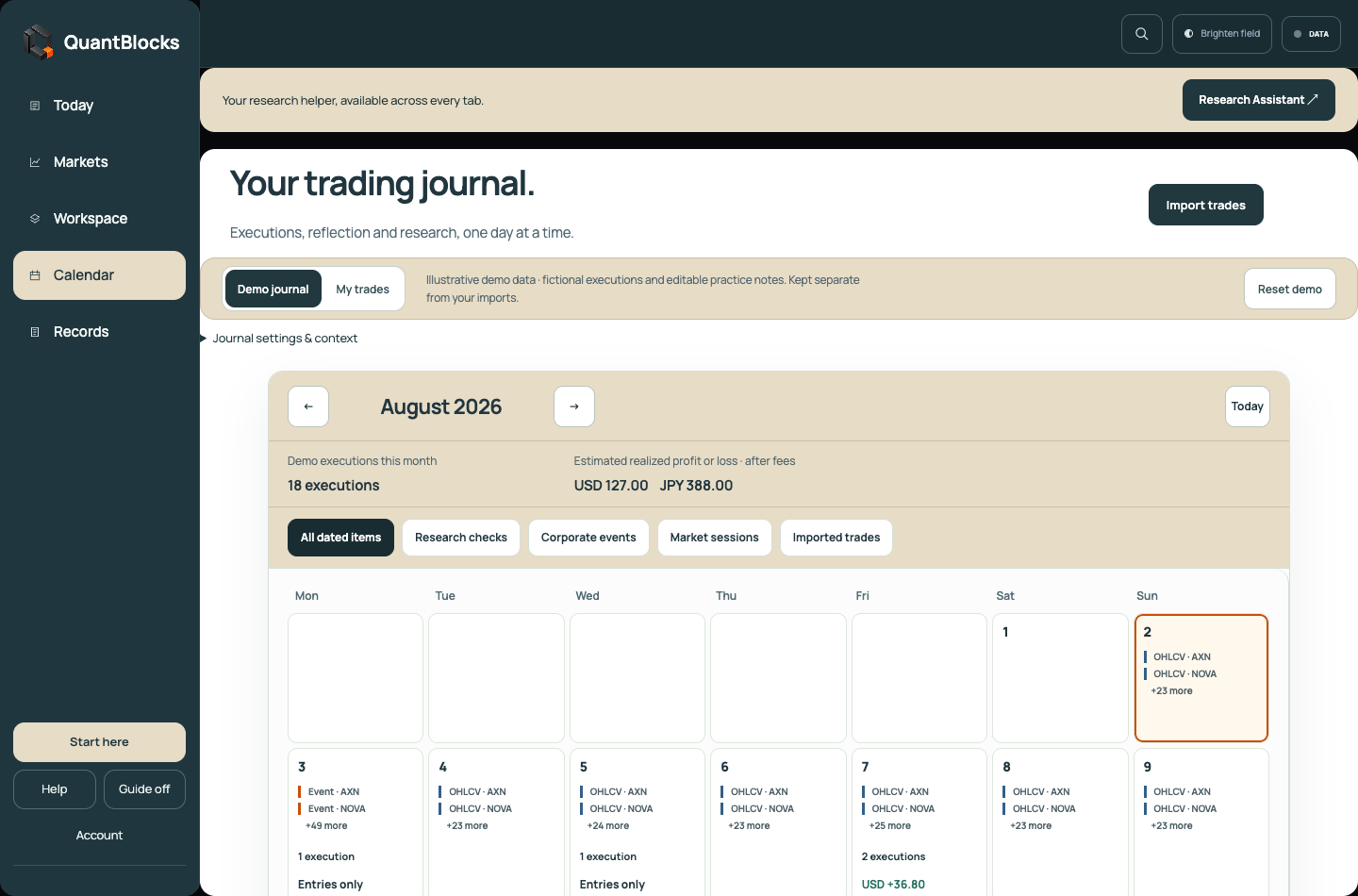Click the Calendar sidebar icon

tap(35, 275)
